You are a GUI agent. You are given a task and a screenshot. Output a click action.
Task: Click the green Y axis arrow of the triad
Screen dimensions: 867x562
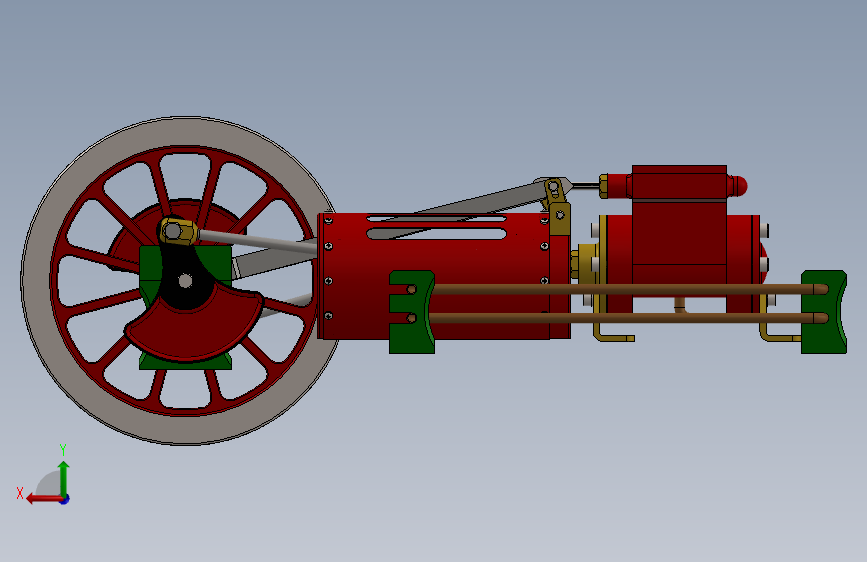click(64, 478)
